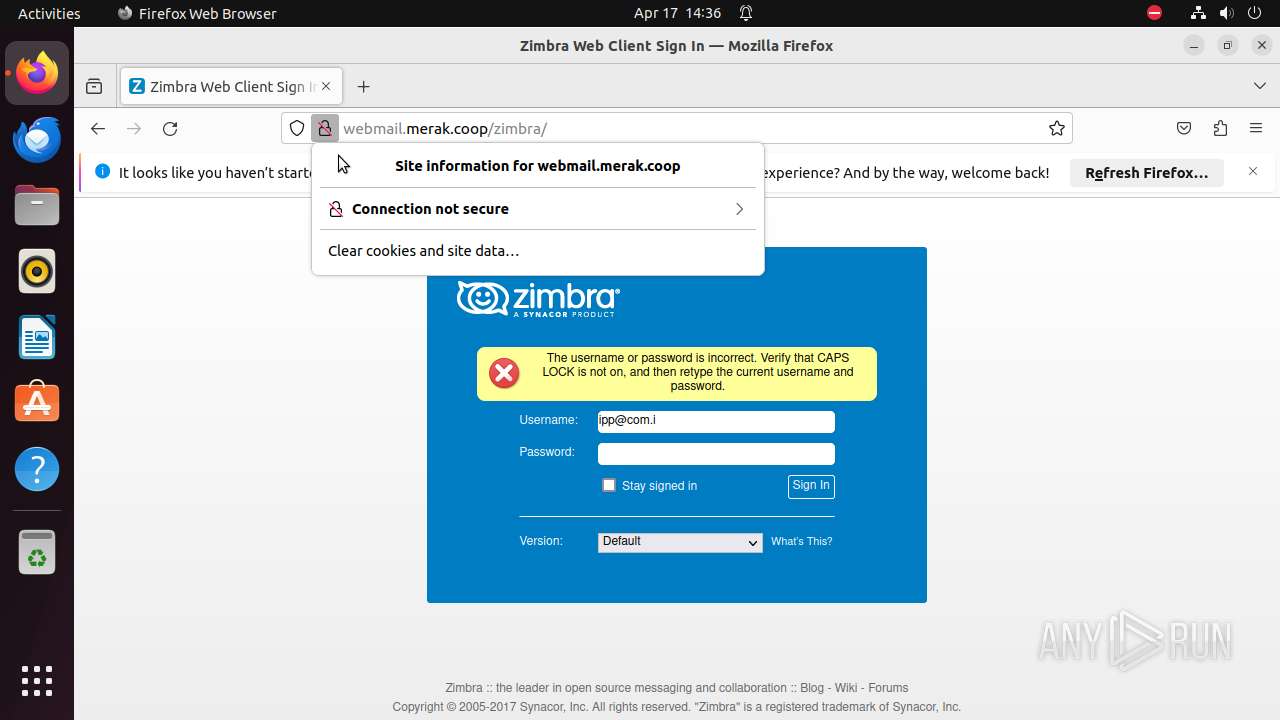The image size is (1280, 720).
Task: Close the Zimbra tab
Action: [x=326, y=87]
